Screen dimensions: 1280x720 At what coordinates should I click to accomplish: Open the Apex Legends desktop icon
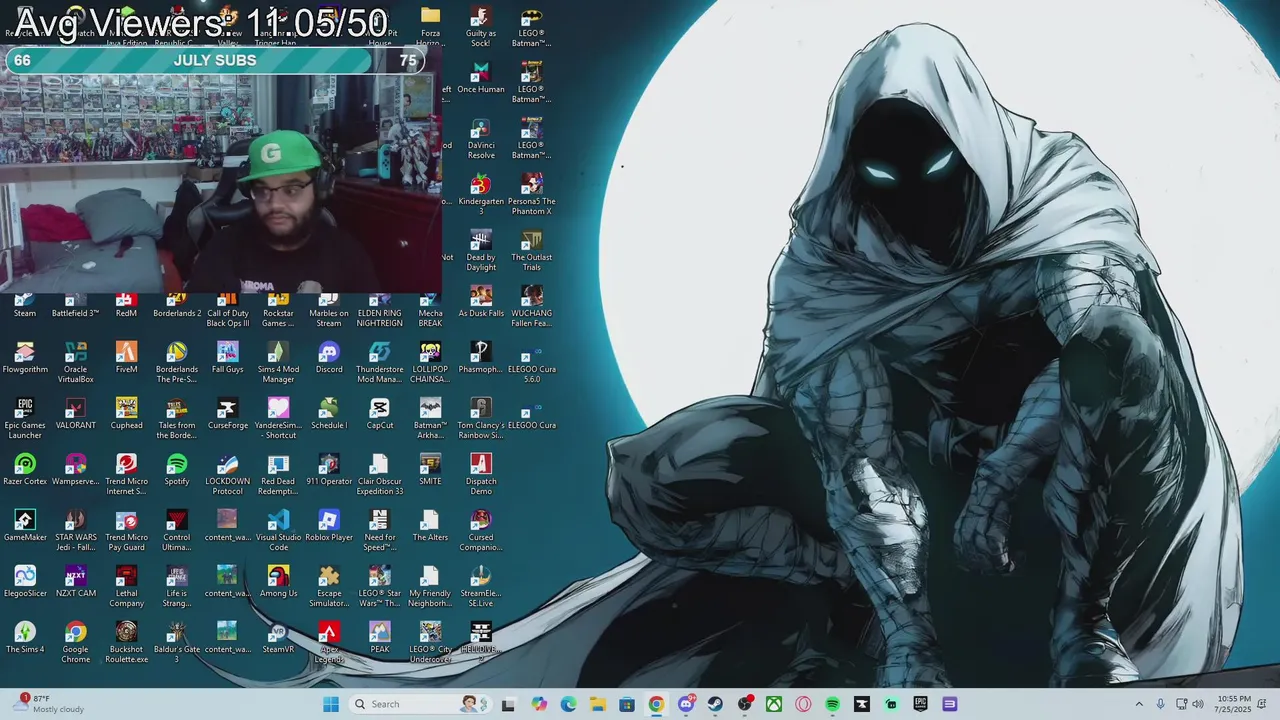(x=329, y=643)
